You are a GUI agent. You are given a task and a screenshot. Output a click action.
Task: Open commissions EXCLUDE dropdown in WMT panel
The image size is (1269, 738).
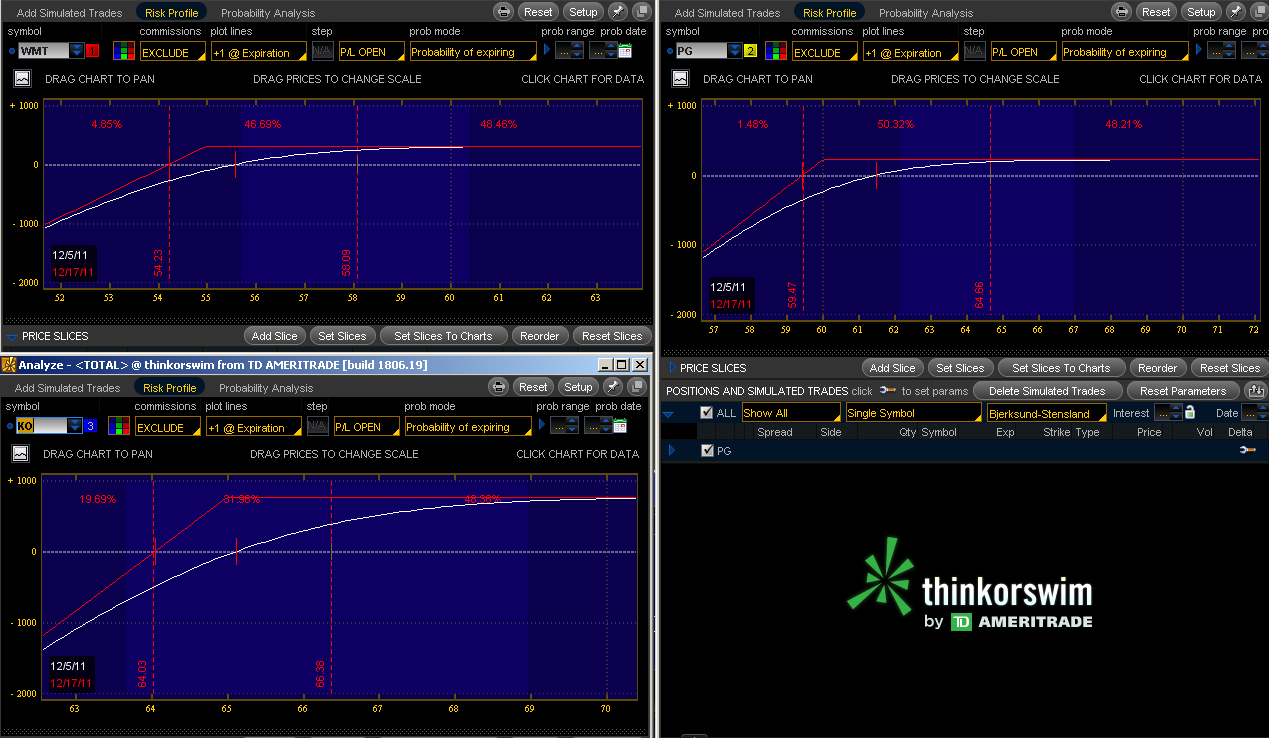click(x=173, y=52)
